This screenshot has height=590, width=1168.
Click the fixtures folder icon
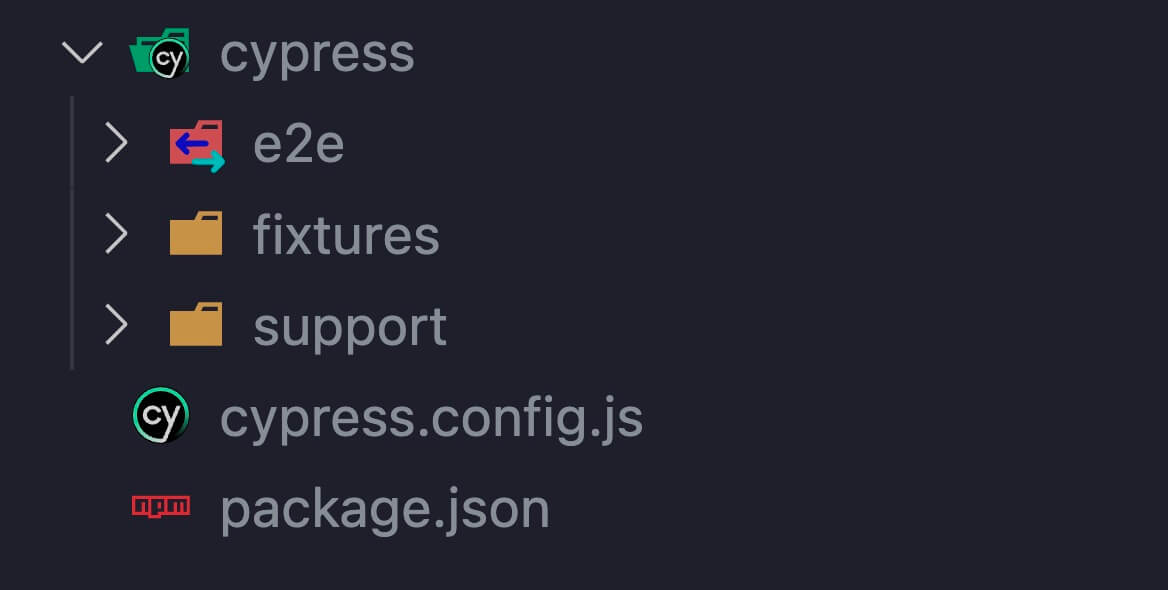click(x=196, y=234)
